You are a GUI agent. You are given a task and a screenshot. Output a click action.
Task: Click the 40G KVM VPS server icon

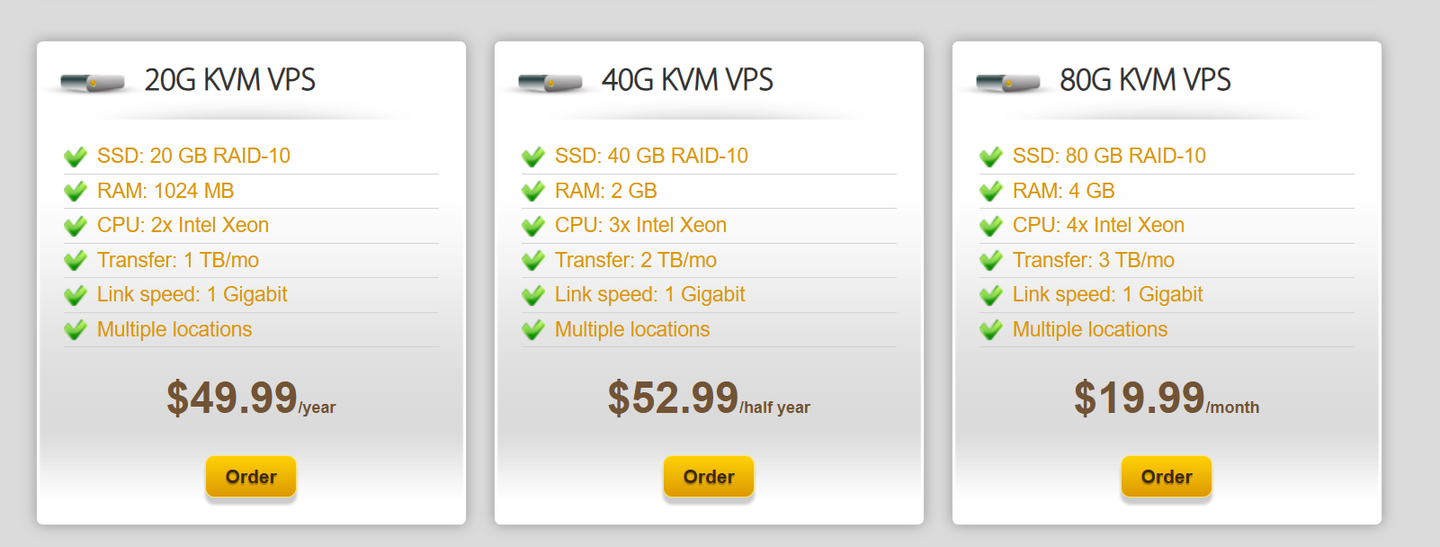click(550, 83)
